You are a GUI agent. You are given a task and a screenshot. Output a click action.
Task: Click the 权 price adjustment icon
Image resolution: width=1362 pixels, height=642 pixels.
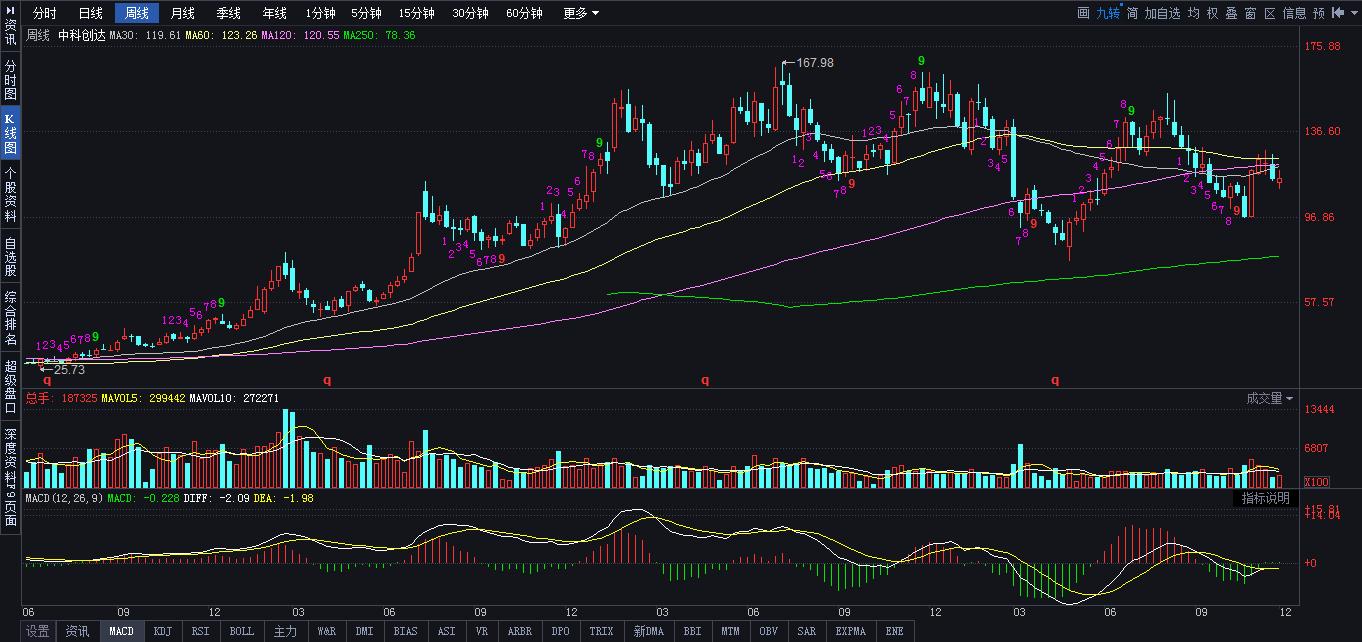[1212, 13]
